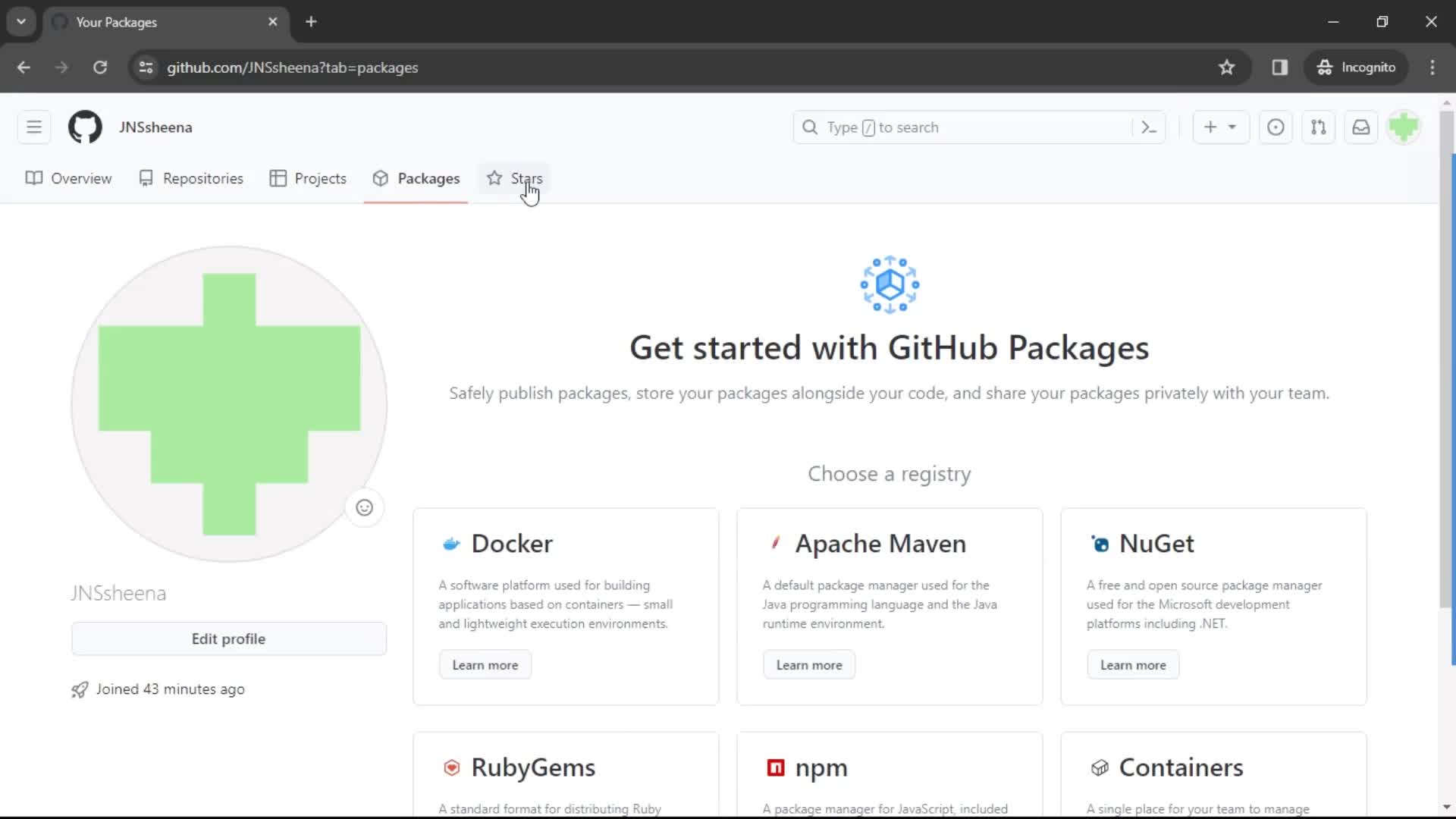
Task: Click the Edit profile button
Action: click(229, 638)
